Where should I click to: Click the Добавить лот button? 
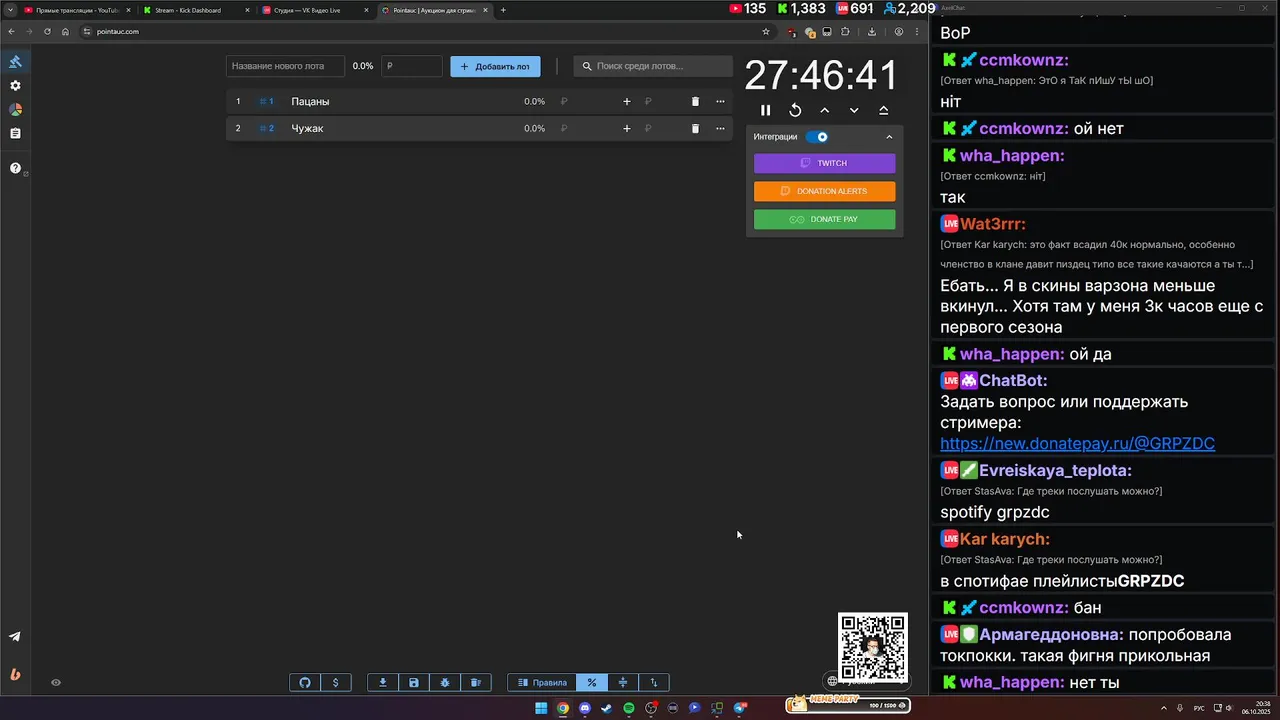pos(495,66)
